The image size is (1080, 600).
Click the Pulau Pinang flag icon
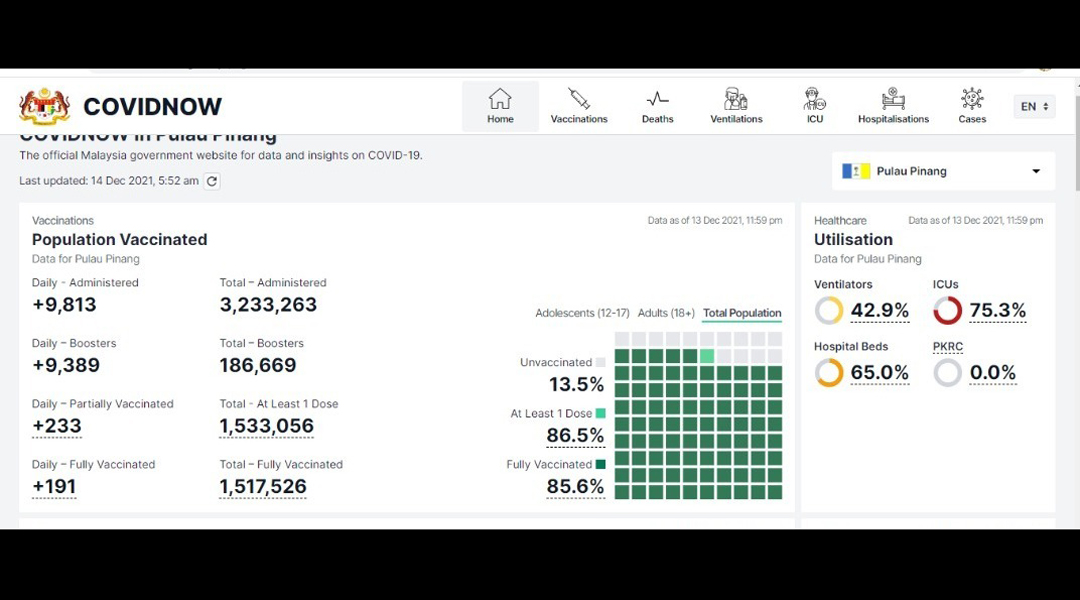[856, 171]
